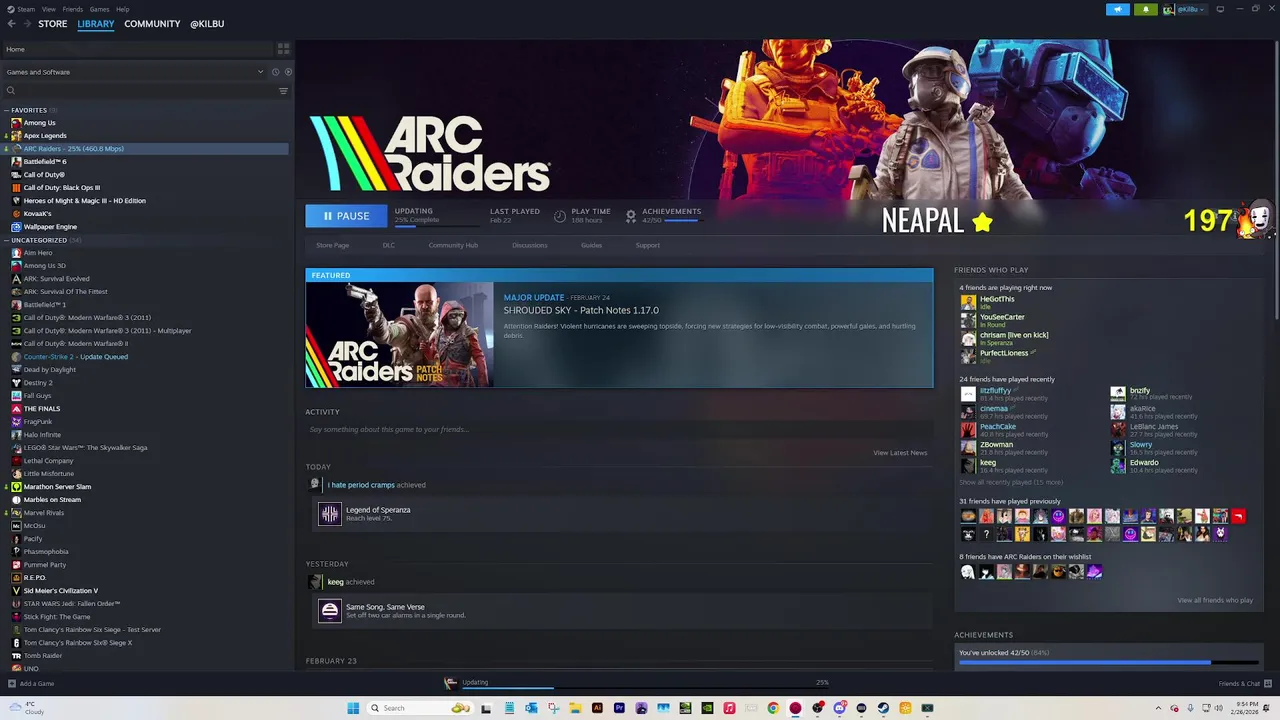Open the View menu

click(x=48, y=9)
